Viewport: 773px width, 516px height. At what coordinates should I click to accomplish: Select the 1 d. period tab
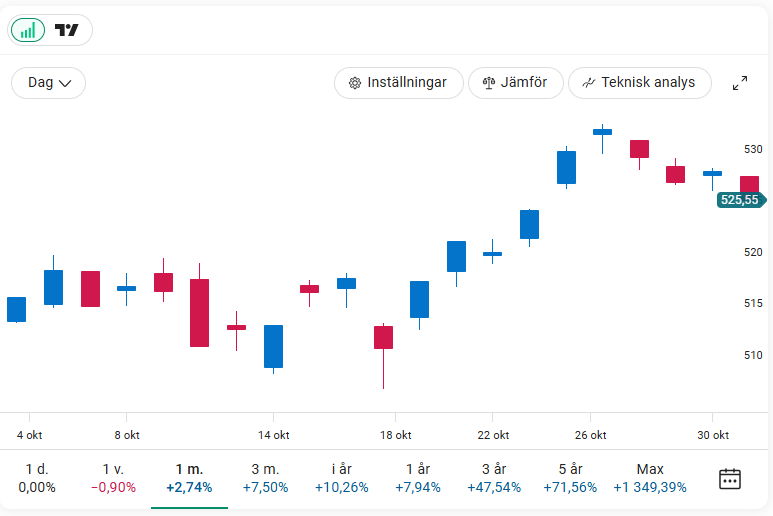point(37,478)
